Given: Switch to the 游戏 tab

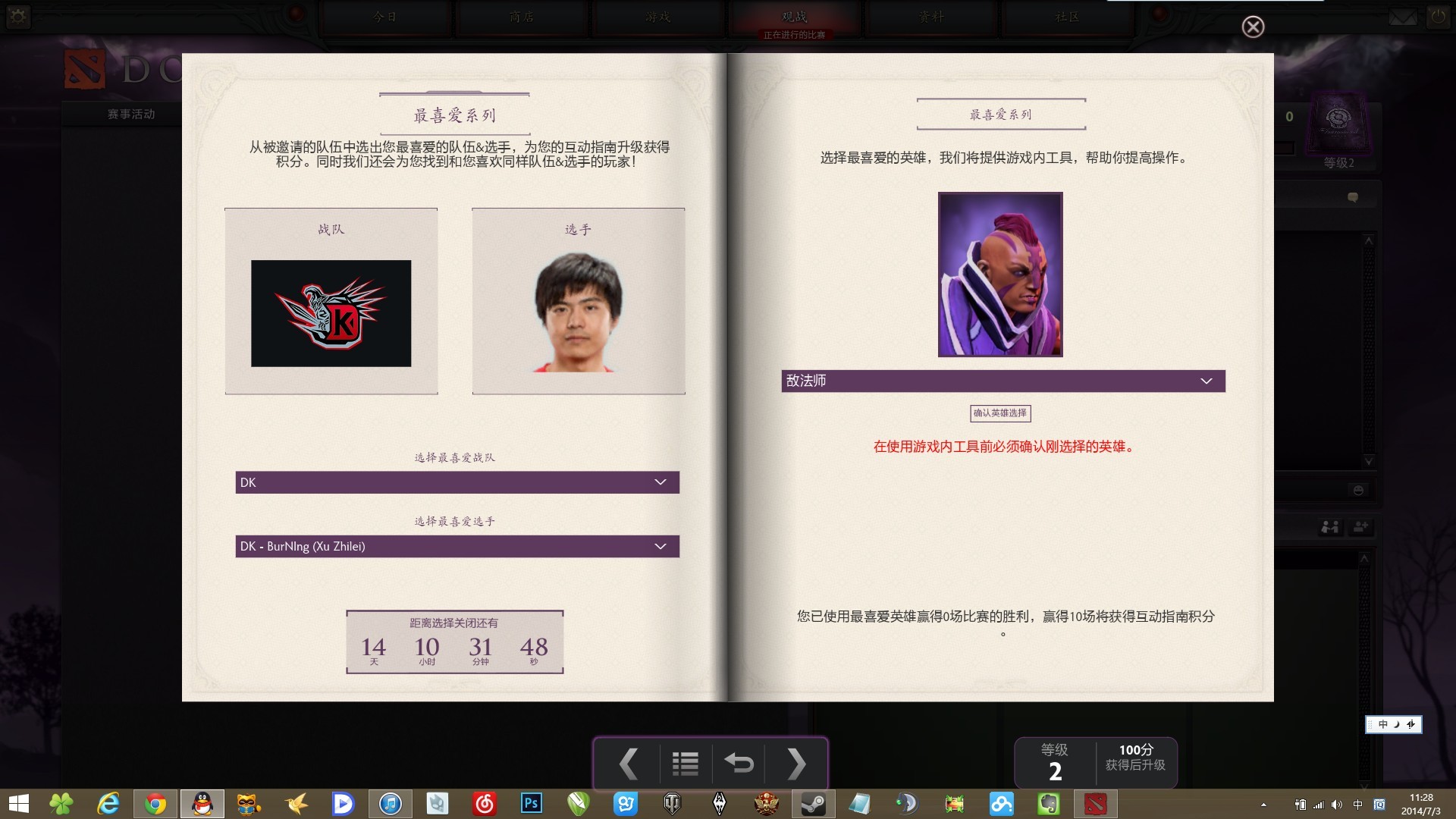Looking at the screenshot, I should click(x=658, y=17).
